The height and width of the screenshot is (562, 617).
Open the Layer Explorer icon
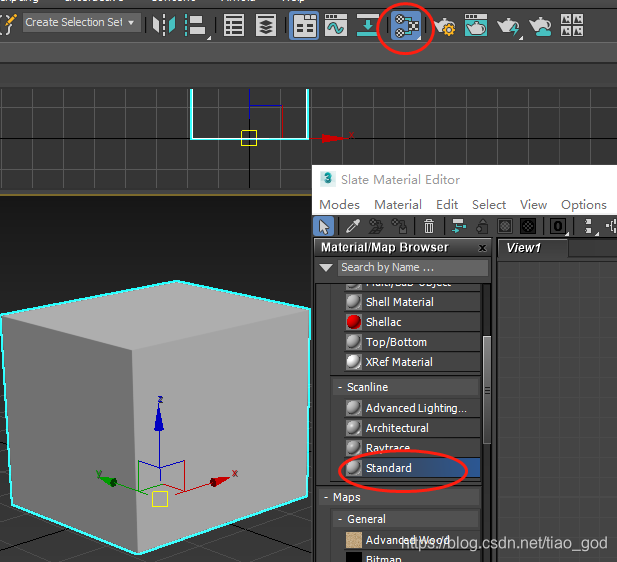tap(266, 26)
